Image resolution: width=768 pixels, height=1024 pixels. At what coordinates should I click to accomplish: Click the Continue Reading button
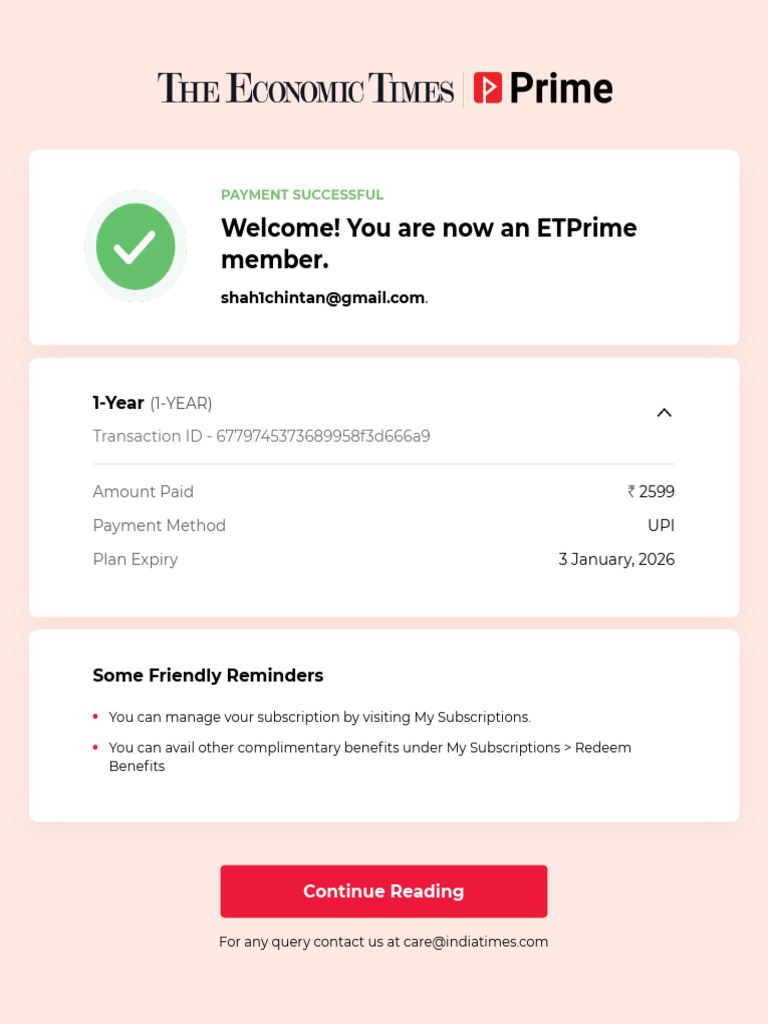click(384, 891)
